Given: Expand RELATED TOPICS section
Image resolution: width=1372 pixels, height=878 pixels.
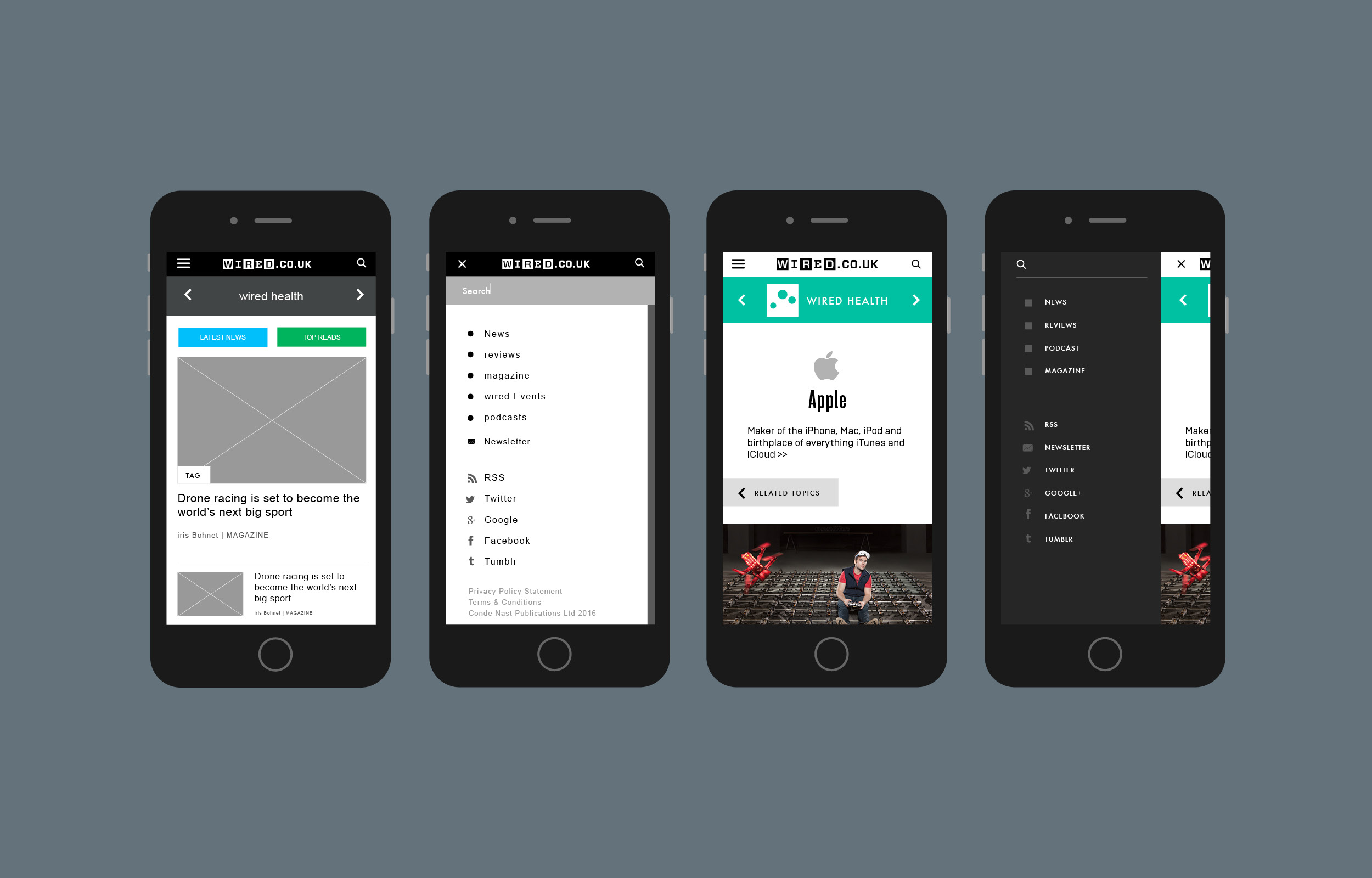Looking at the screenshot, I should (x=784, y=493).
